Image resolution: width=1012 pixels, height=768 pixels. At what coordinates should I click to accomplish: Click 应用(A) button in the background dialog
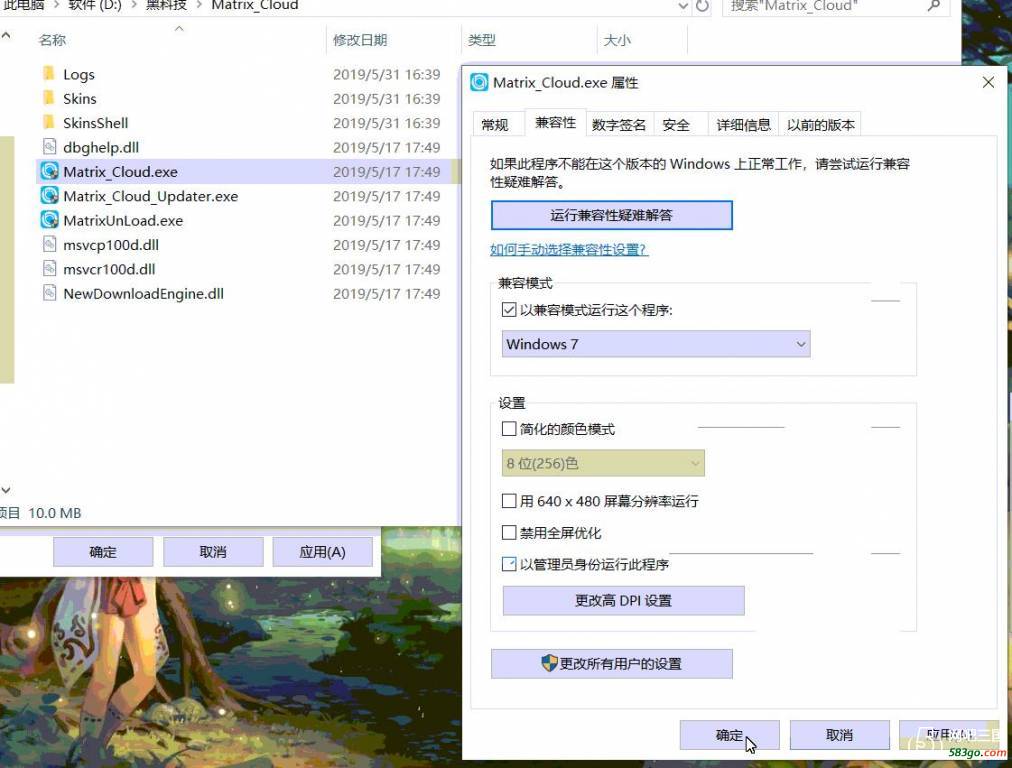pos(322,552)
